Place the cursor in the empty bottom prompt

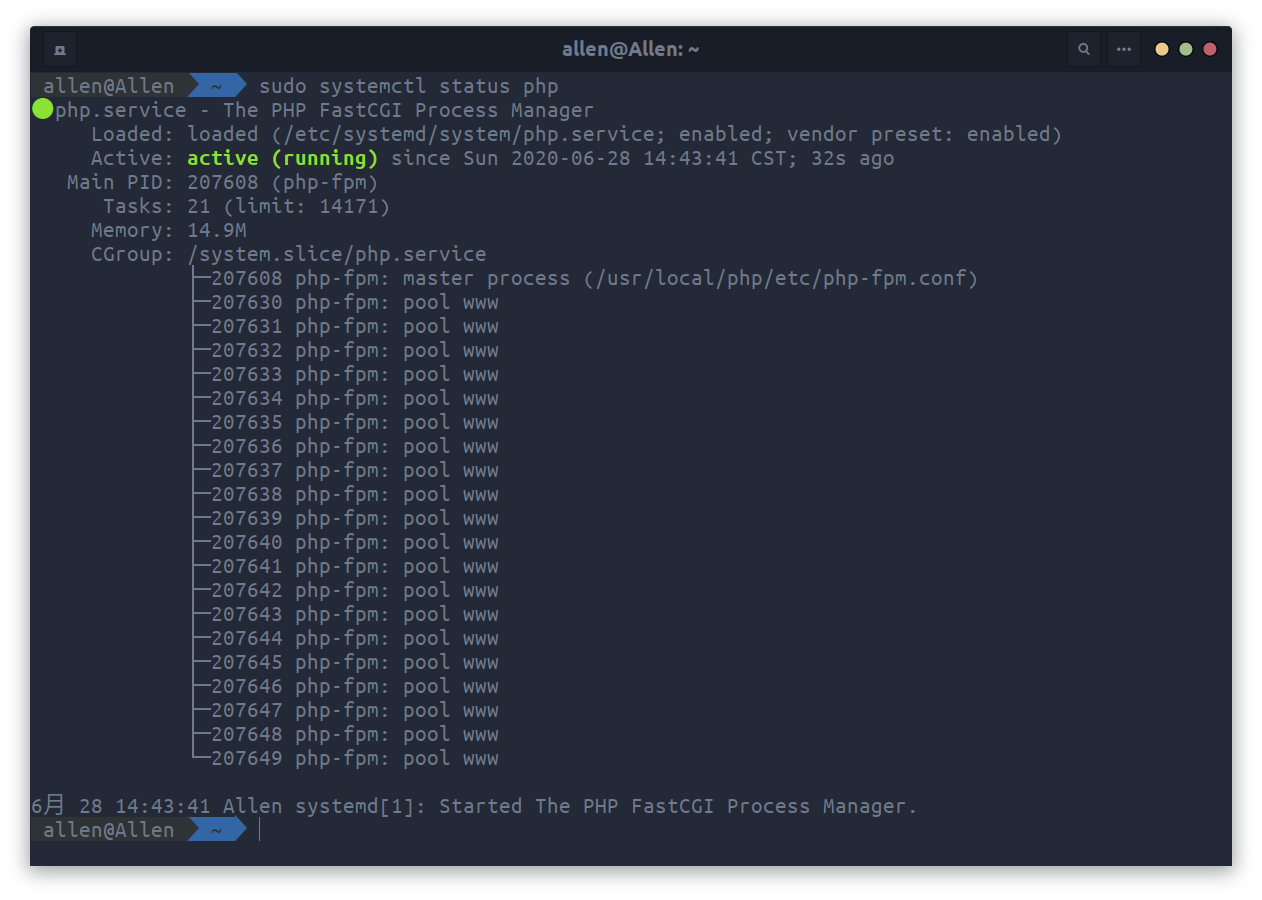click(260, 829)
